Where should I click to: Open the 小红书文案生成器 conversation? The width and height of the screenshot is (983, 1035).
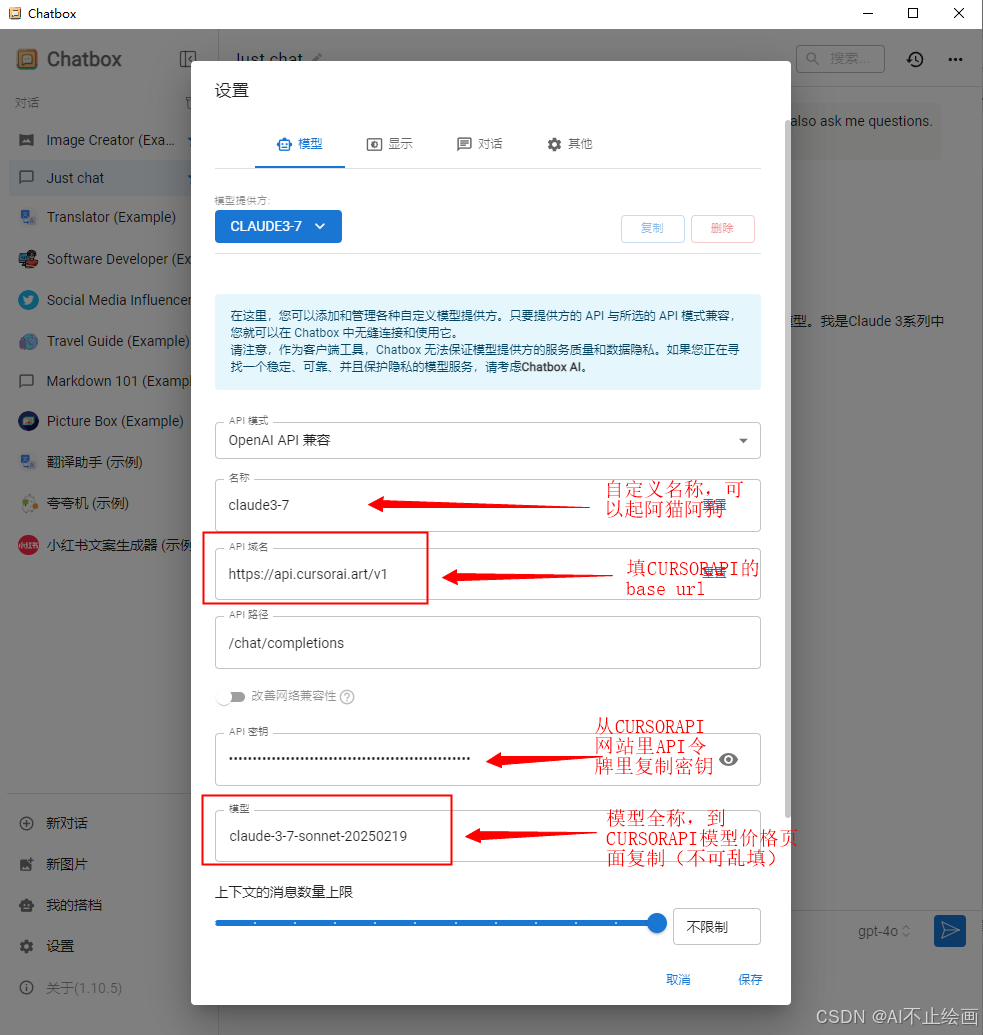coord(100,545)
